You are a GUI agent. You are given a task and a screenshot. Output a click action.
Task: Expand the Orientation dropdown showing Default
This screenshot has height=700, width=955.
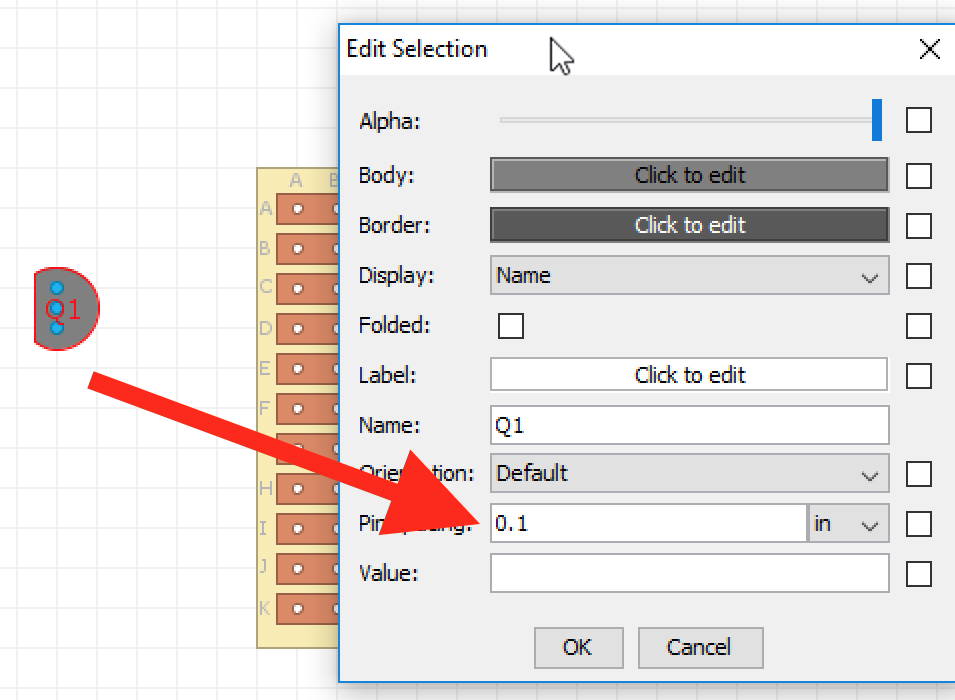689,473
